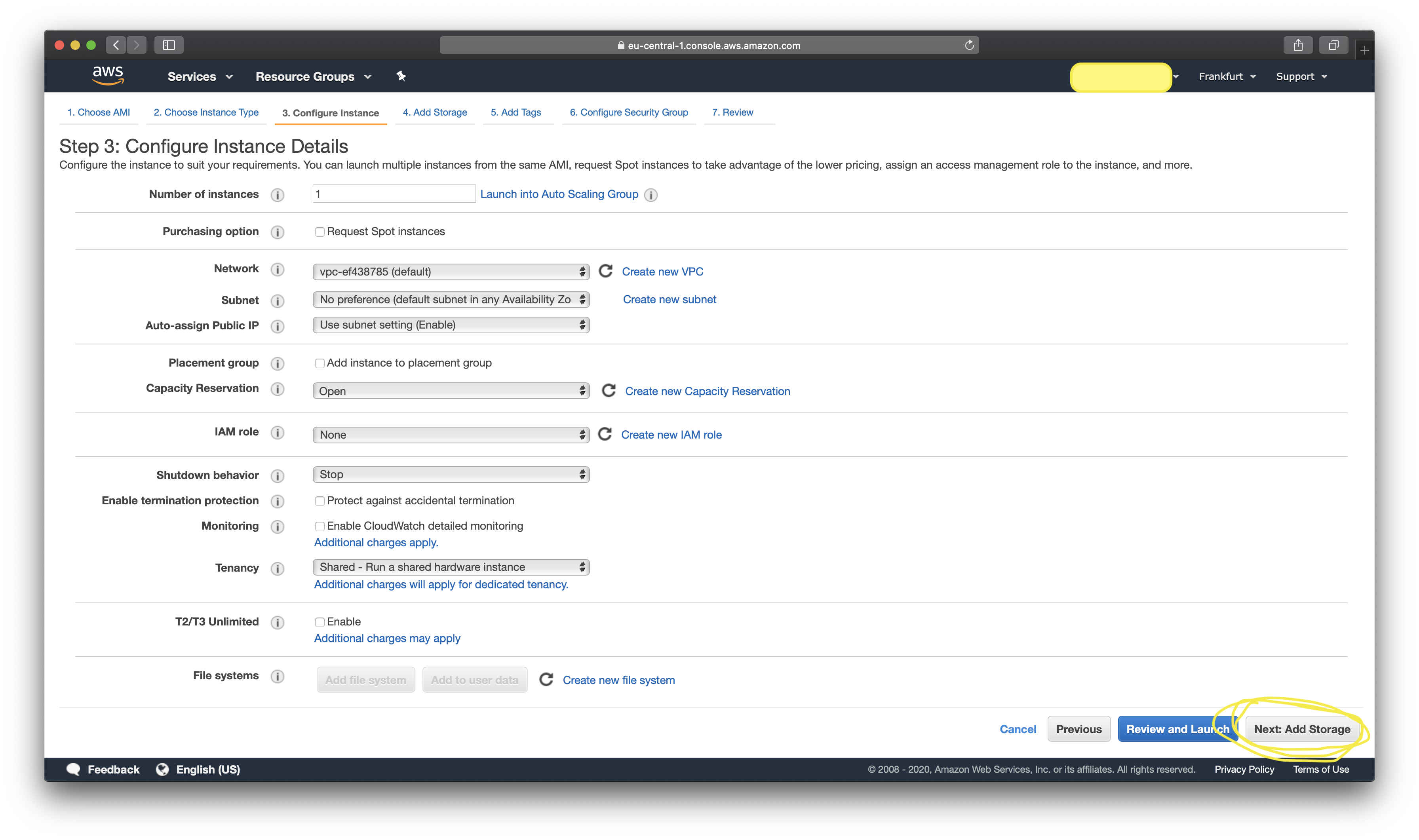1419x840 pixels.
Task: Open the IAM role dropdown
Action: point(451,435)
